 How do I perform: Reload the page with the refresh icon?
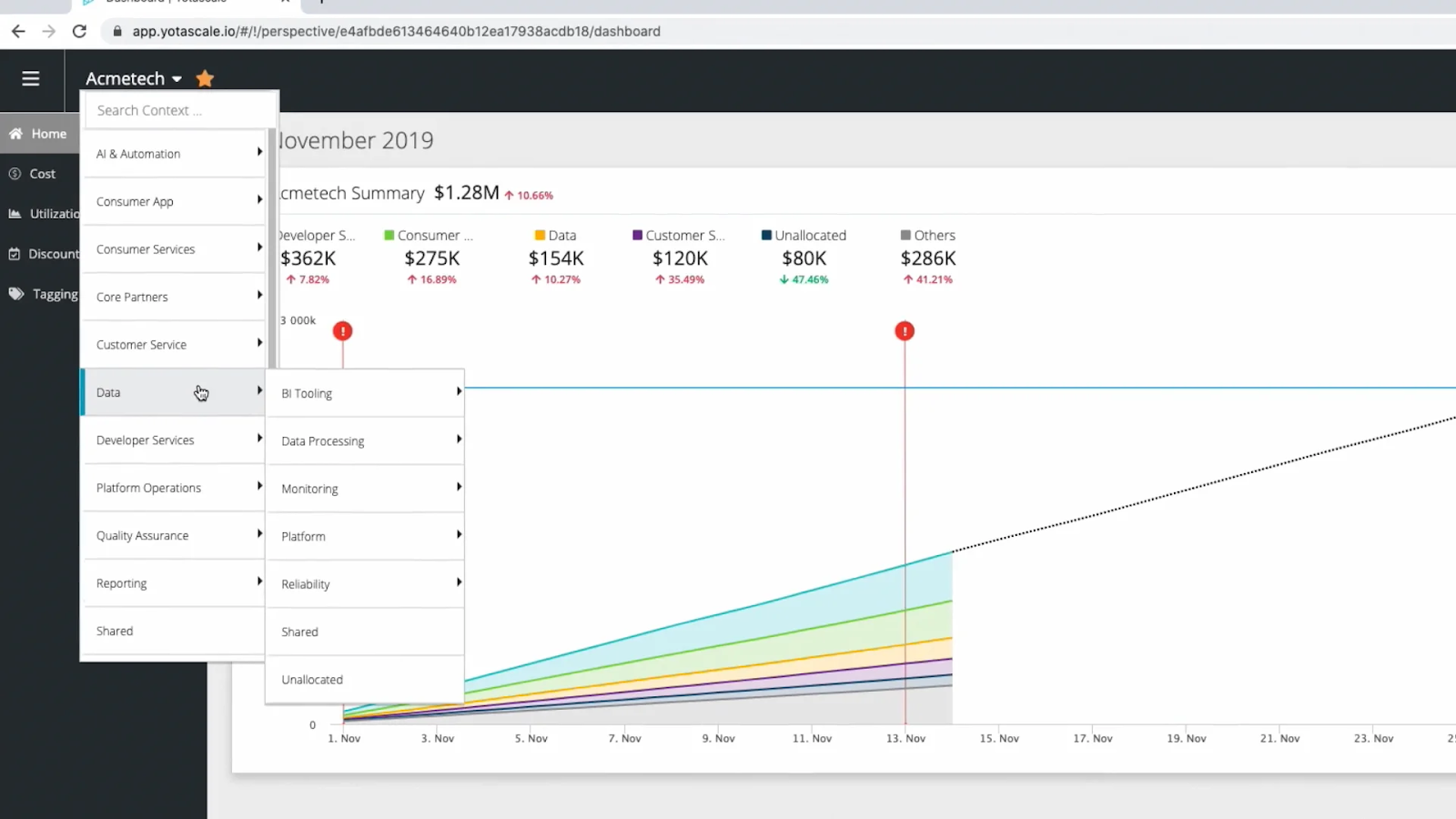pyautogui.click(x=79, y=30)
